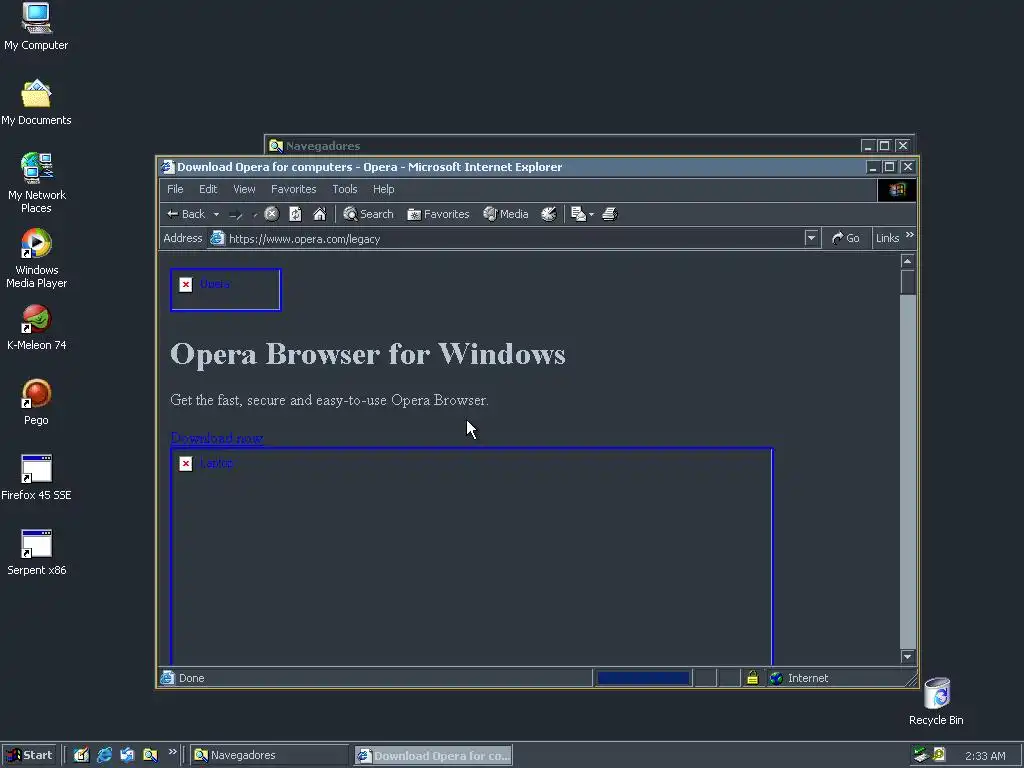Open the File menu
This screenshot has width=1024, height=768.
coord(175,189)
